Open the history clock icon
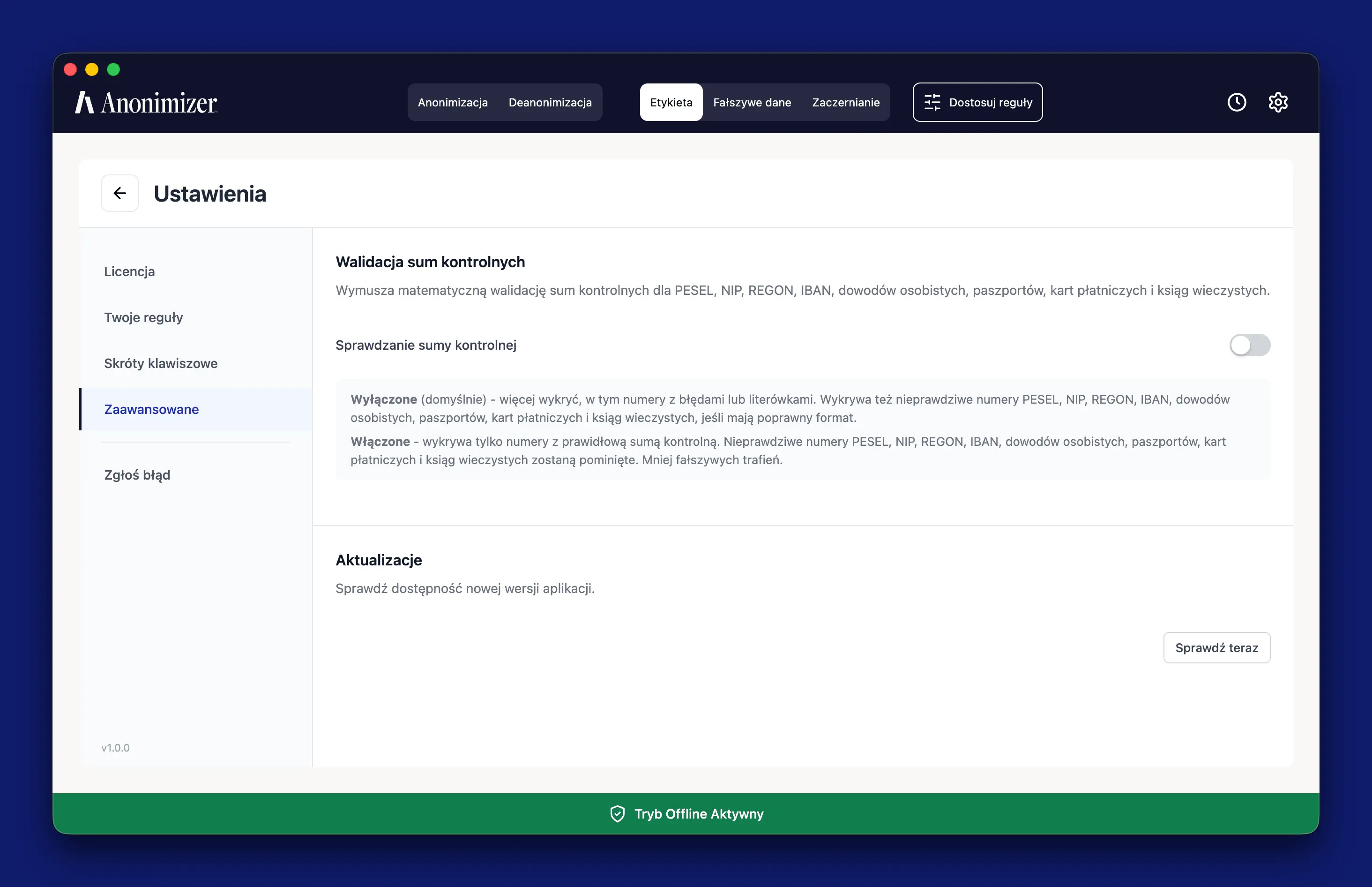 [x=1237, y=102]
